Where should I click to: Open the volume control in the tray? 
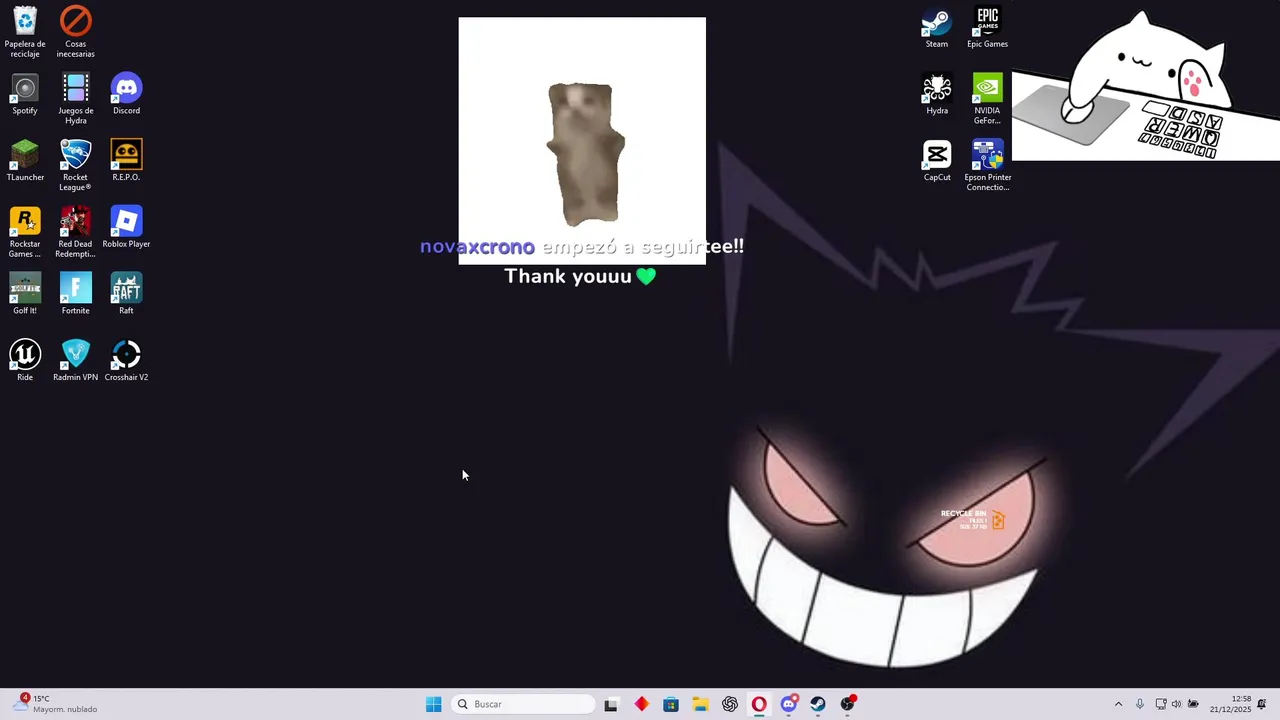(x=1176, y=704)
